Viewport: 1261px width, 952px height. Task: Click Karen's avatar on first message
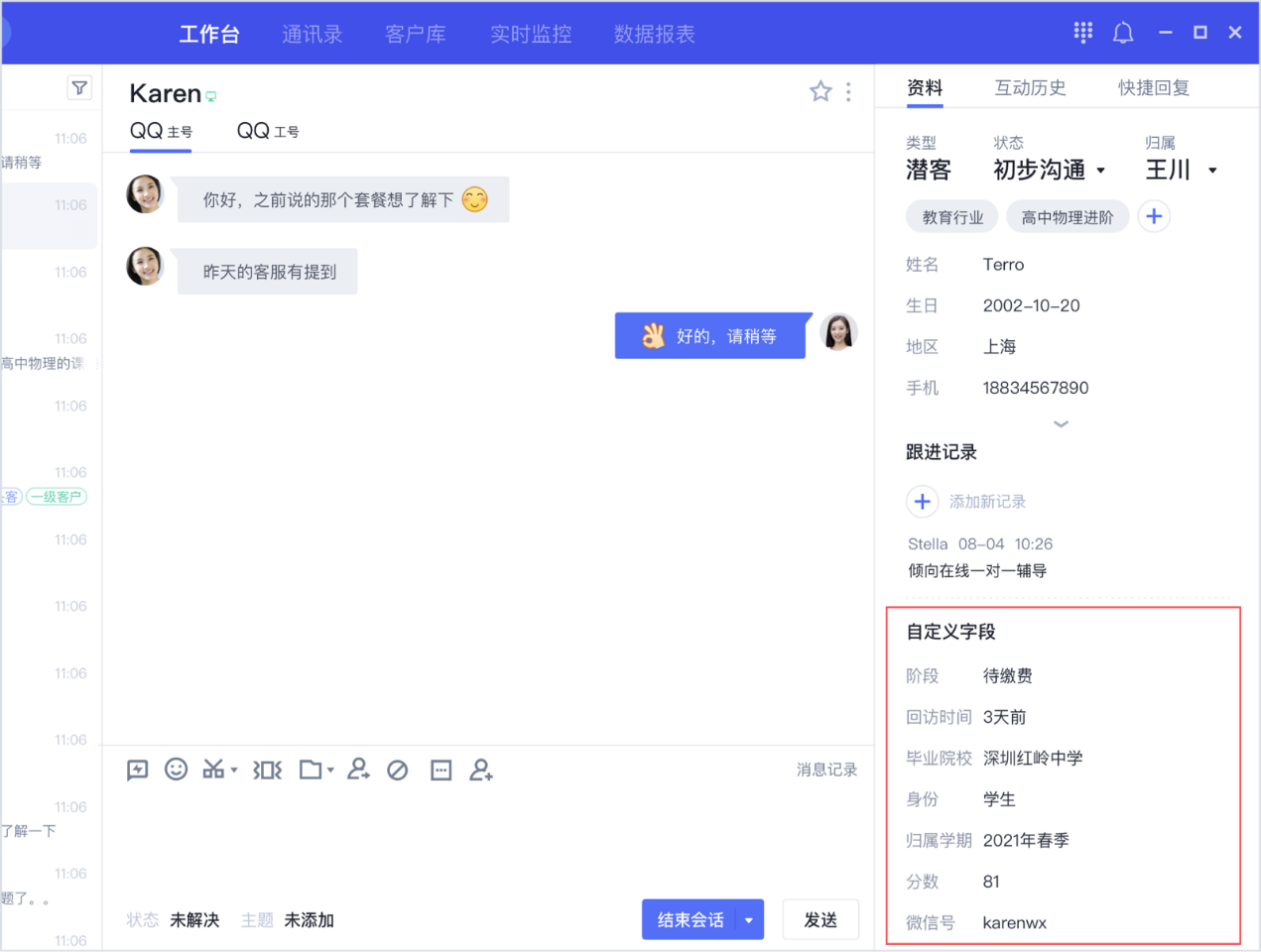(145, 194)
